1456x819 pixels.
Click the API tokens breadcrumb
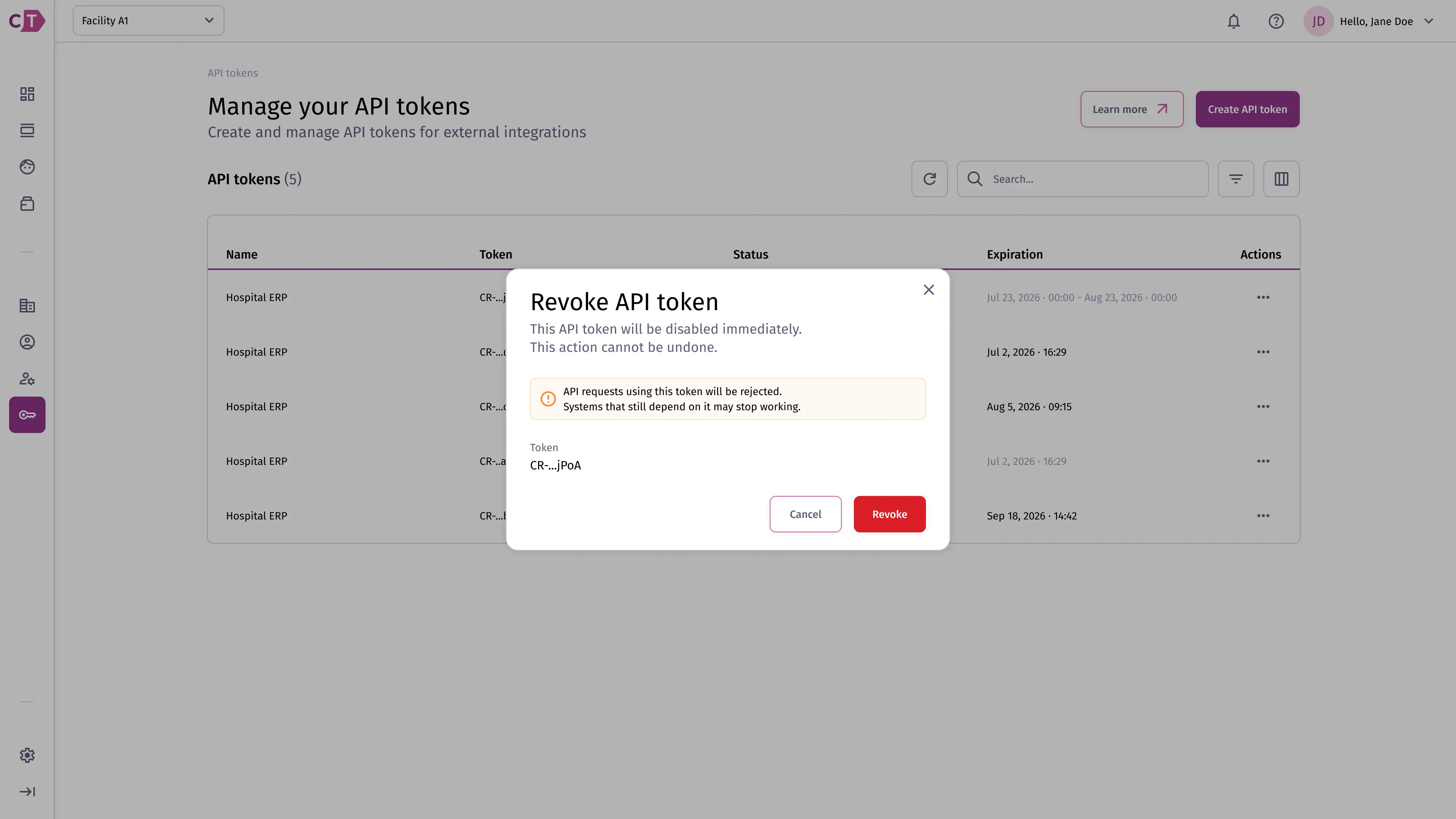[x=232, y=73]
